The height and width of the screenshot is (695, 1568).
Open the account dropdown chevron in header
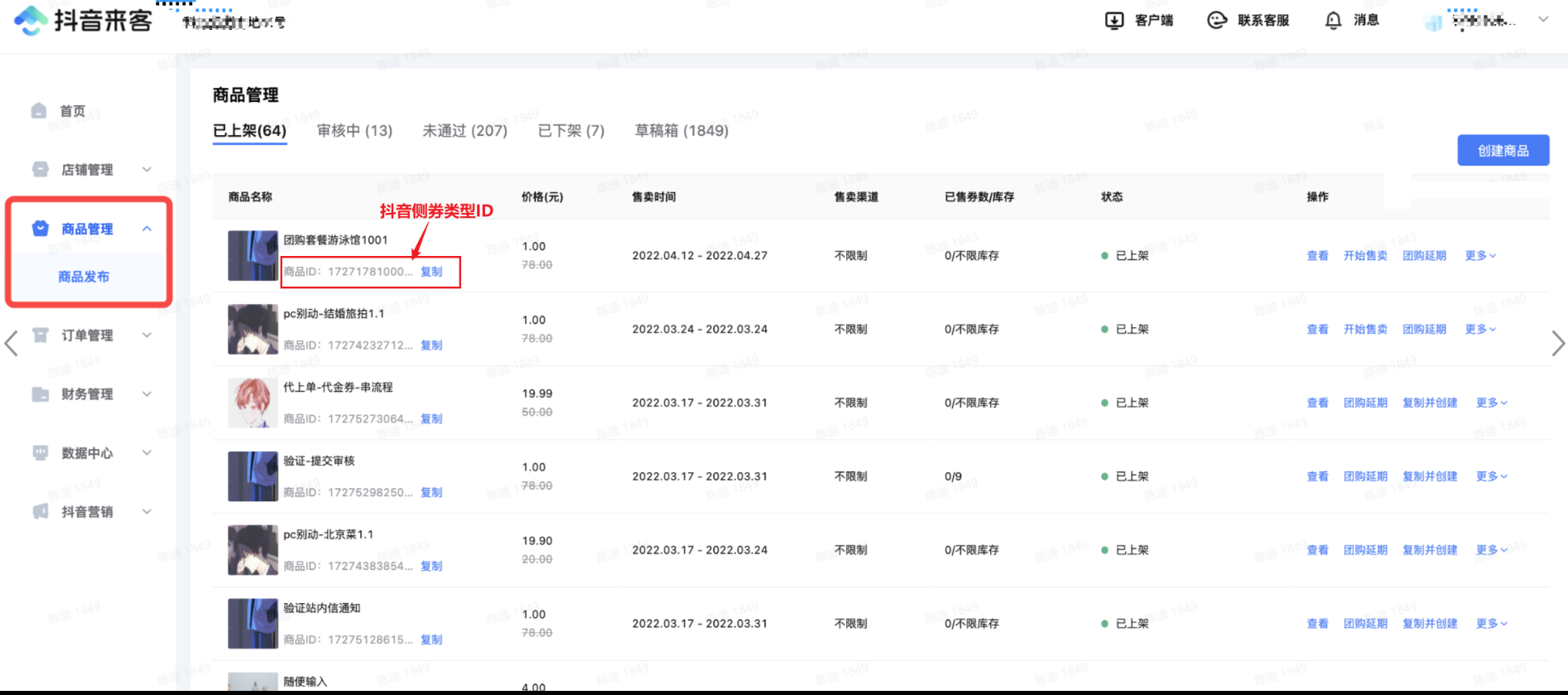pyautogui.click(x=1543, y=19)
